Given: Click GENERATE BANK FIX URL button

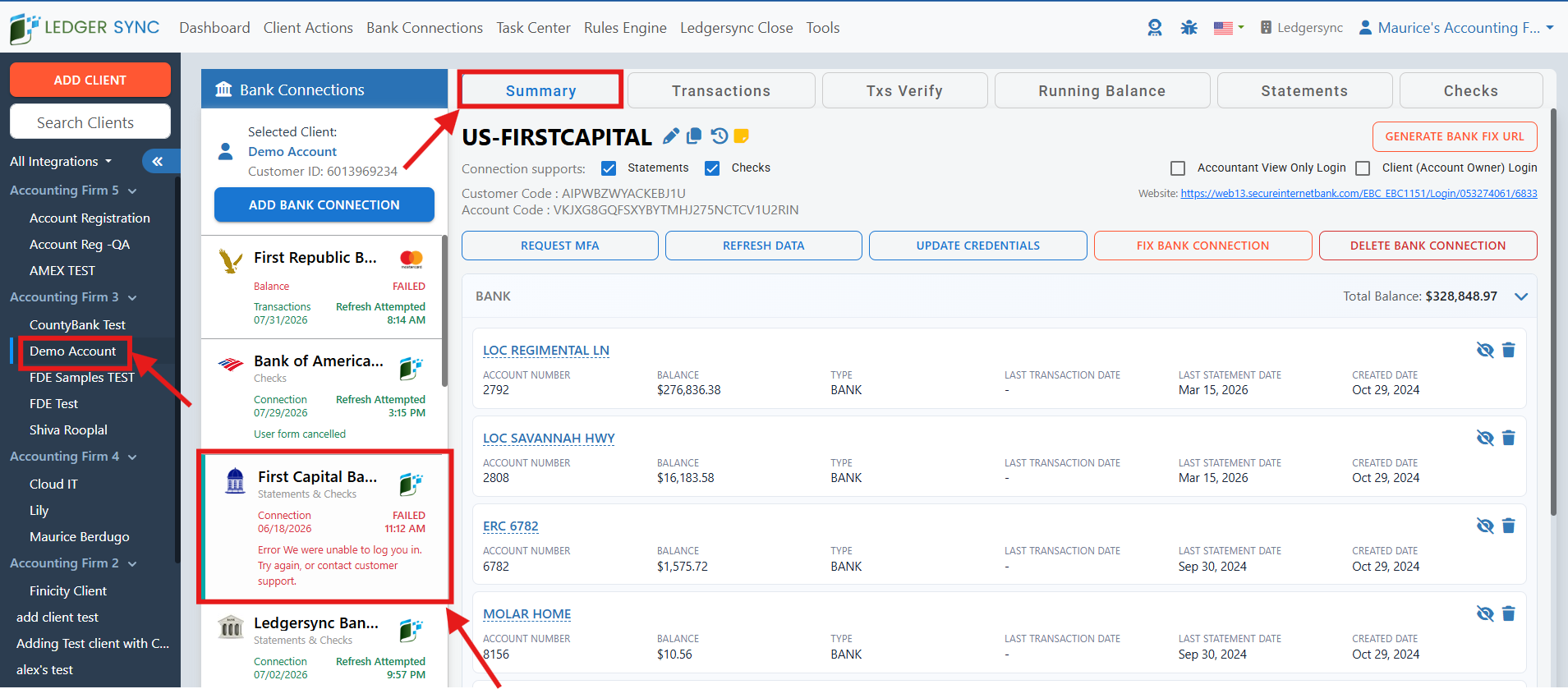Looking at the screenshot, I should pyautogui.click(x=1455, y=136).
